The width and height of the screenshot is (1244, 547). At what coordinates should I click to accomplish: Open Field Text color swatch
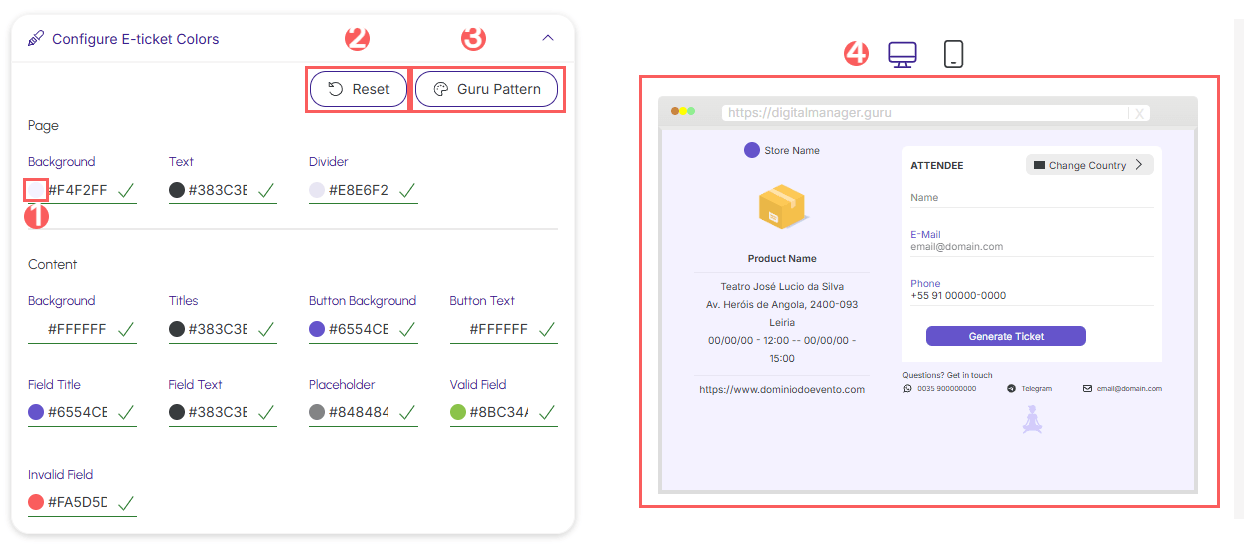[177, 412]
